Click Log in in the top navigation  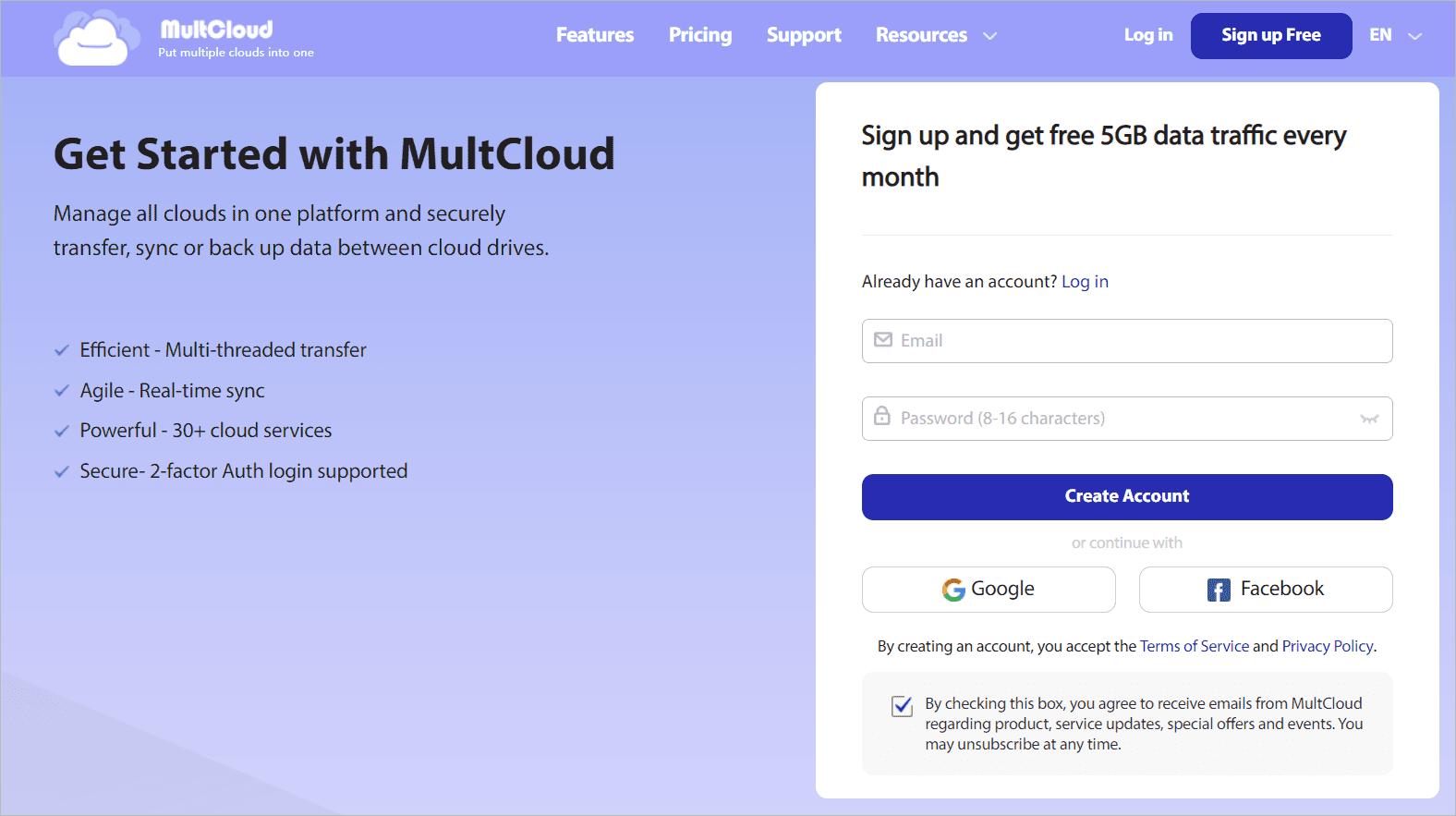1148,35
